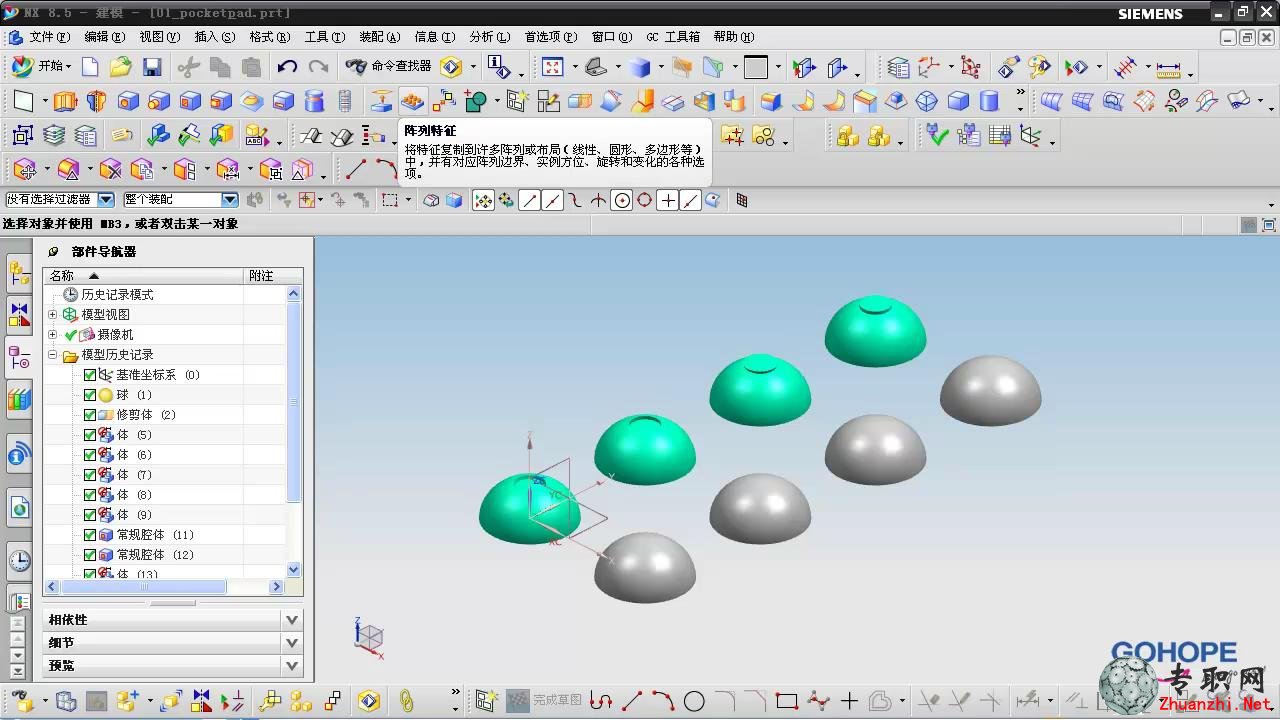Screen dimensions: 1280x720
Task: Open the 开始 (Start) dropdown
Action: 41,67
